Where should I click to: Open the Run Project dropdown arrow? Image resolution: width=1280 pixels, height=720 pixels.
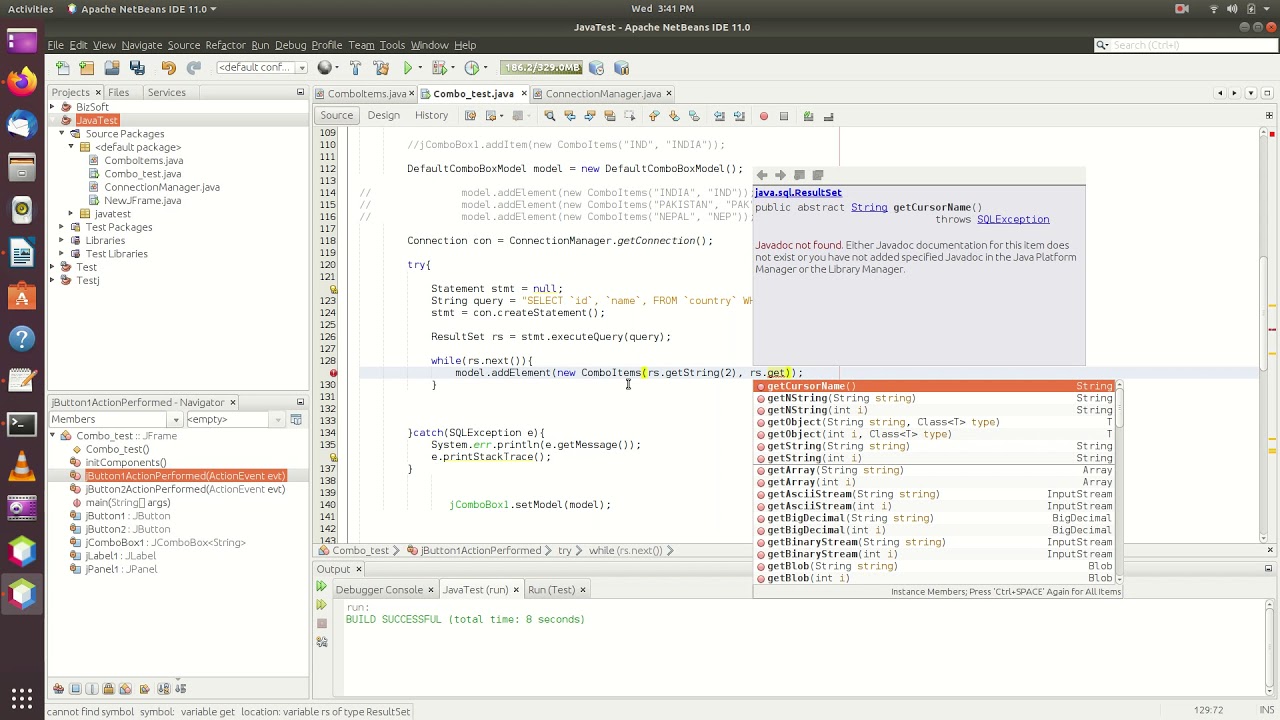(421, 68)
